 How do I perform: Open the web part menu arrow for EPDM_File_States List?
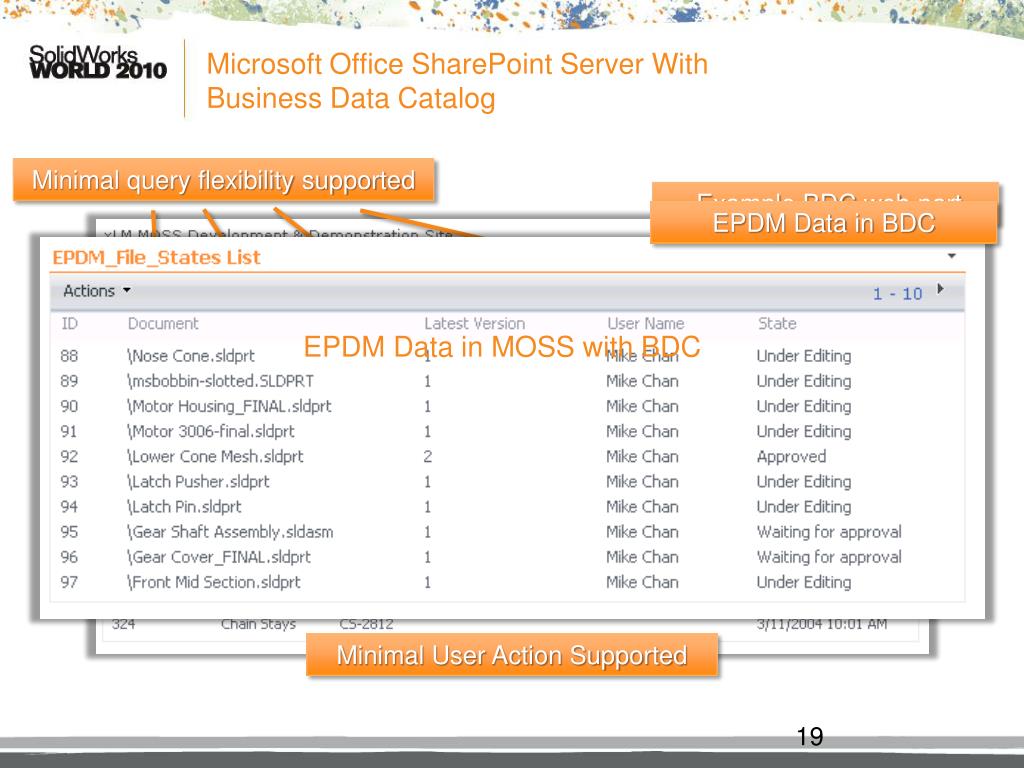tap(952, 256)
